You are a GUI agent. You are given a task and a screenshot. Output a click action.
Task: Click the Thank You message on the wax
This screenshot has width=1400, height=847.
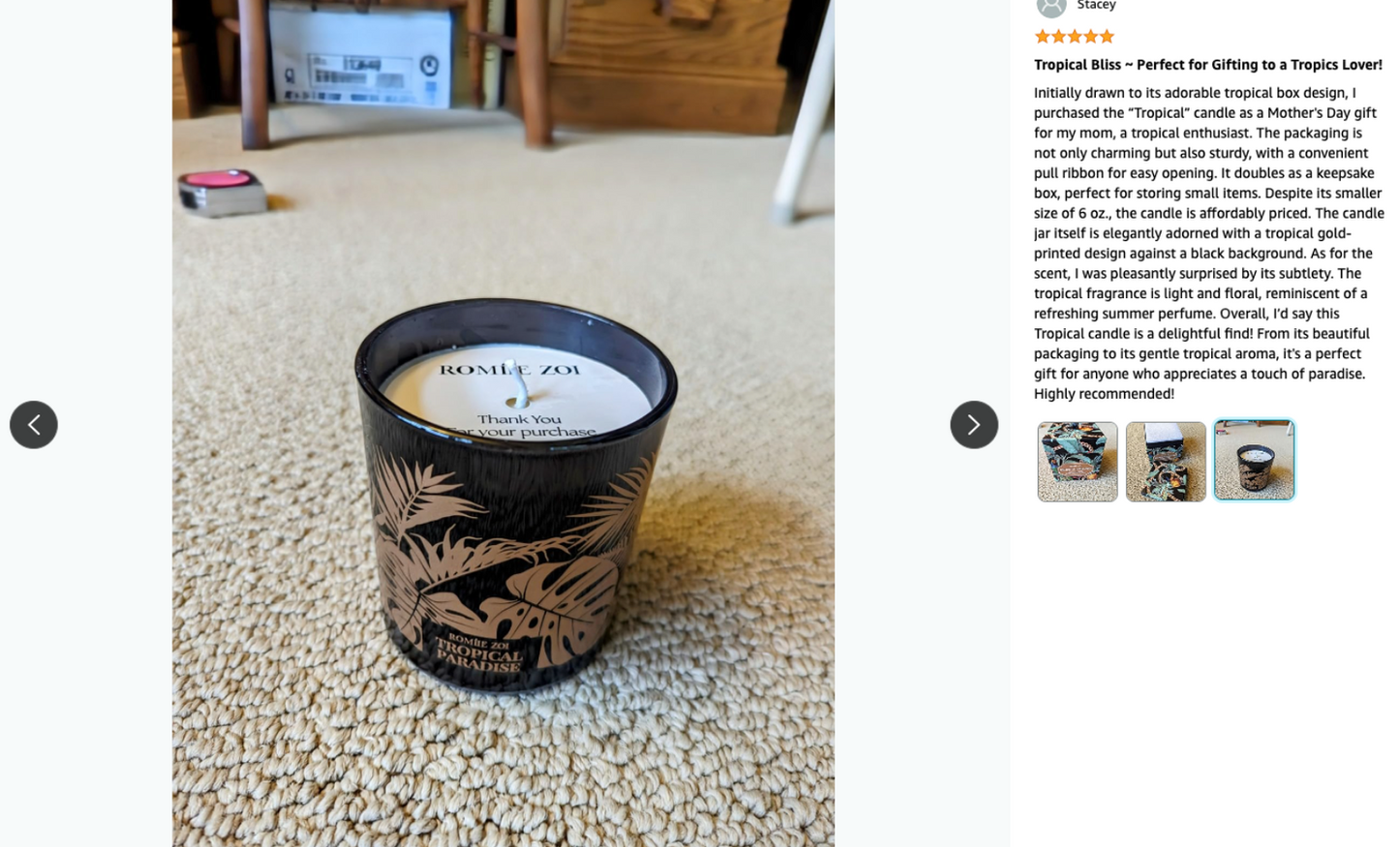pyautogui.click(x=521, y=426)
